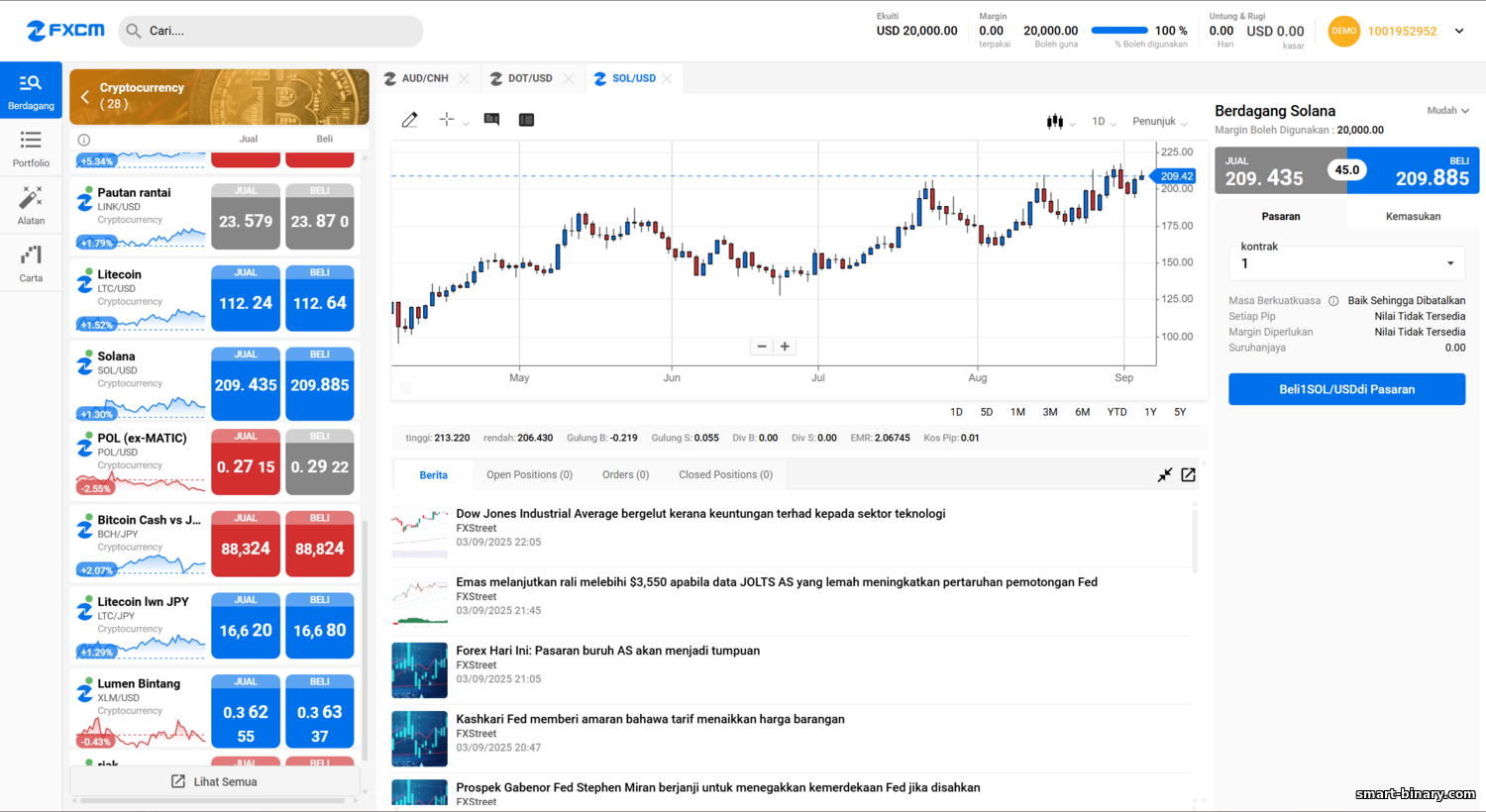The width and height of the screenshot is (1486, 812).
Task: Click inside the Cari search field
Action: pyautogui.click(x=277, y=31)
